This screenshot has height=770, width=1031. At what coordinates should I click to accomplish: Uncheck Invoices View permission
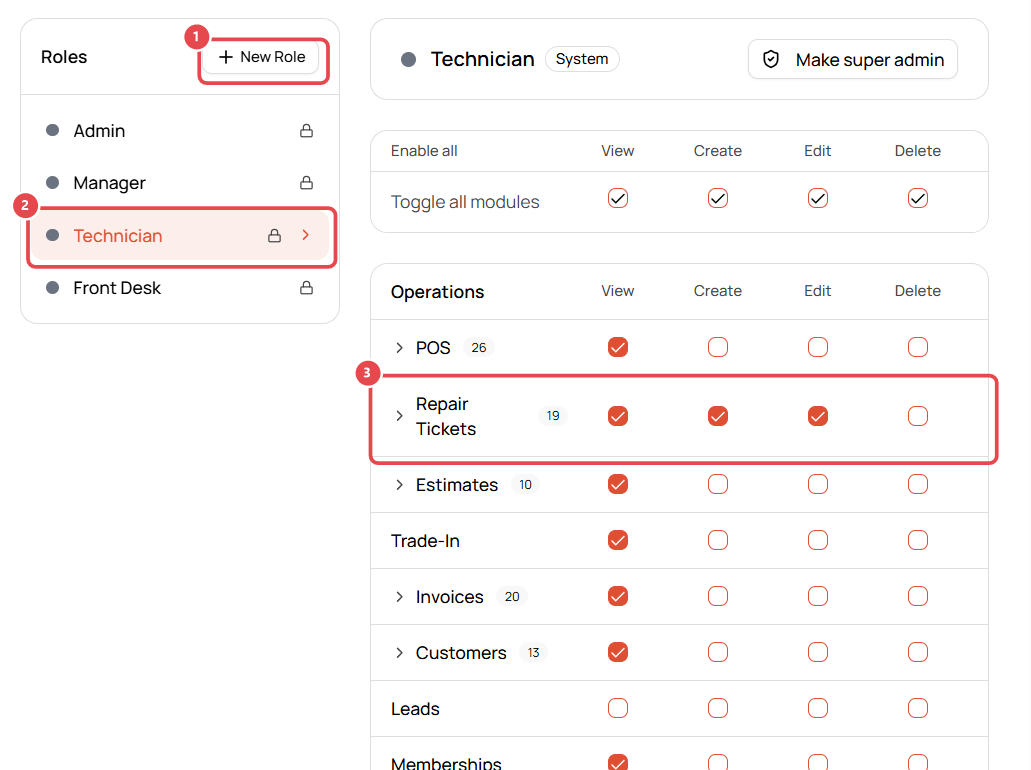pos(617,596)
